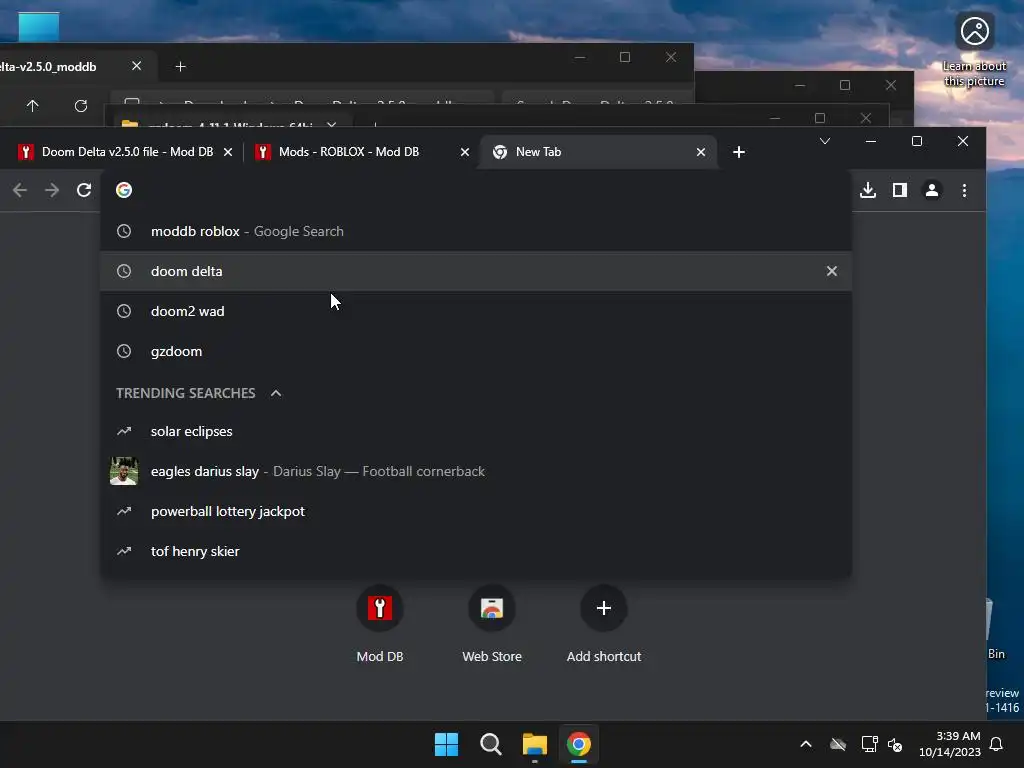Image resolution: width=1024 pixels, height=768 pixels.
Task: Toggle Chrome side panel icon
Action: pyautogui.click(x=900, y=190)
